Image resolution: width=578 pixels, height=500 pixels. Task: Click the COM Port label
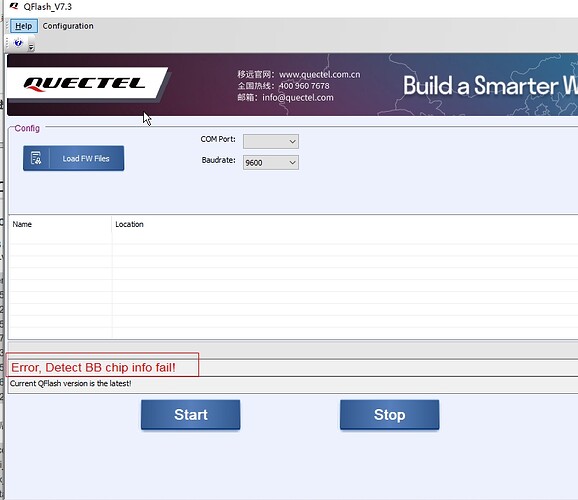pyautogui.click(x=218, y=139)
